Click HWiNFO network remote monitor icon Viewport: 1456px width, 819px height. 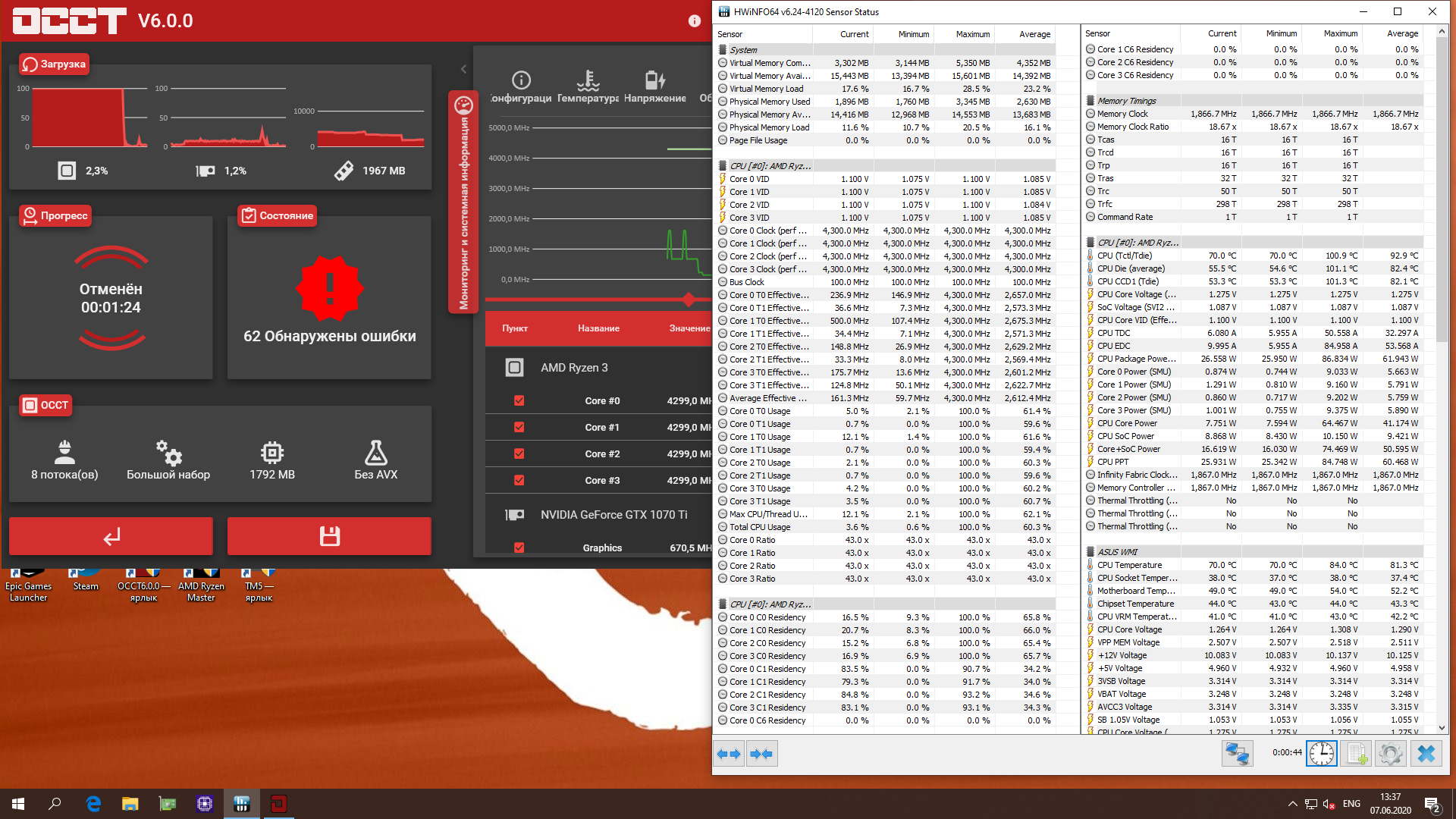(x=1237, y=753)
